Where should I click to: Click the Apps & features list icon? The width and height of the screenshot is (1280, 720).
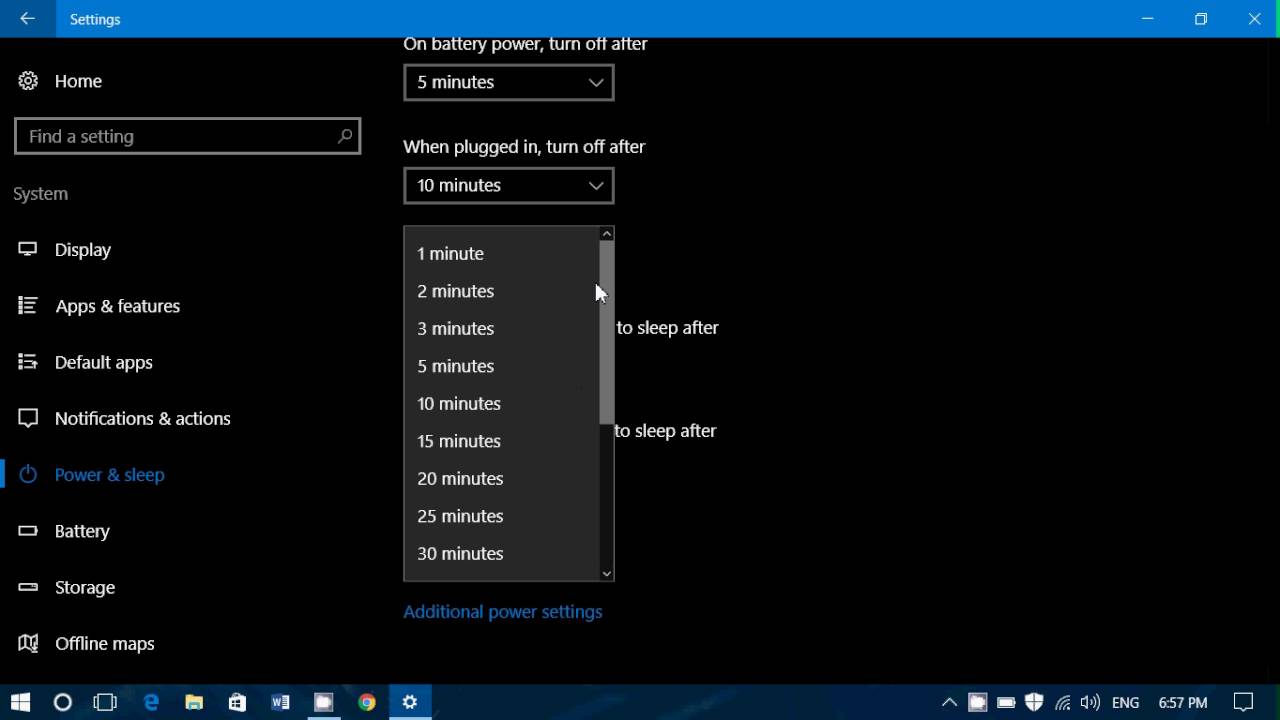click(28, 305)
